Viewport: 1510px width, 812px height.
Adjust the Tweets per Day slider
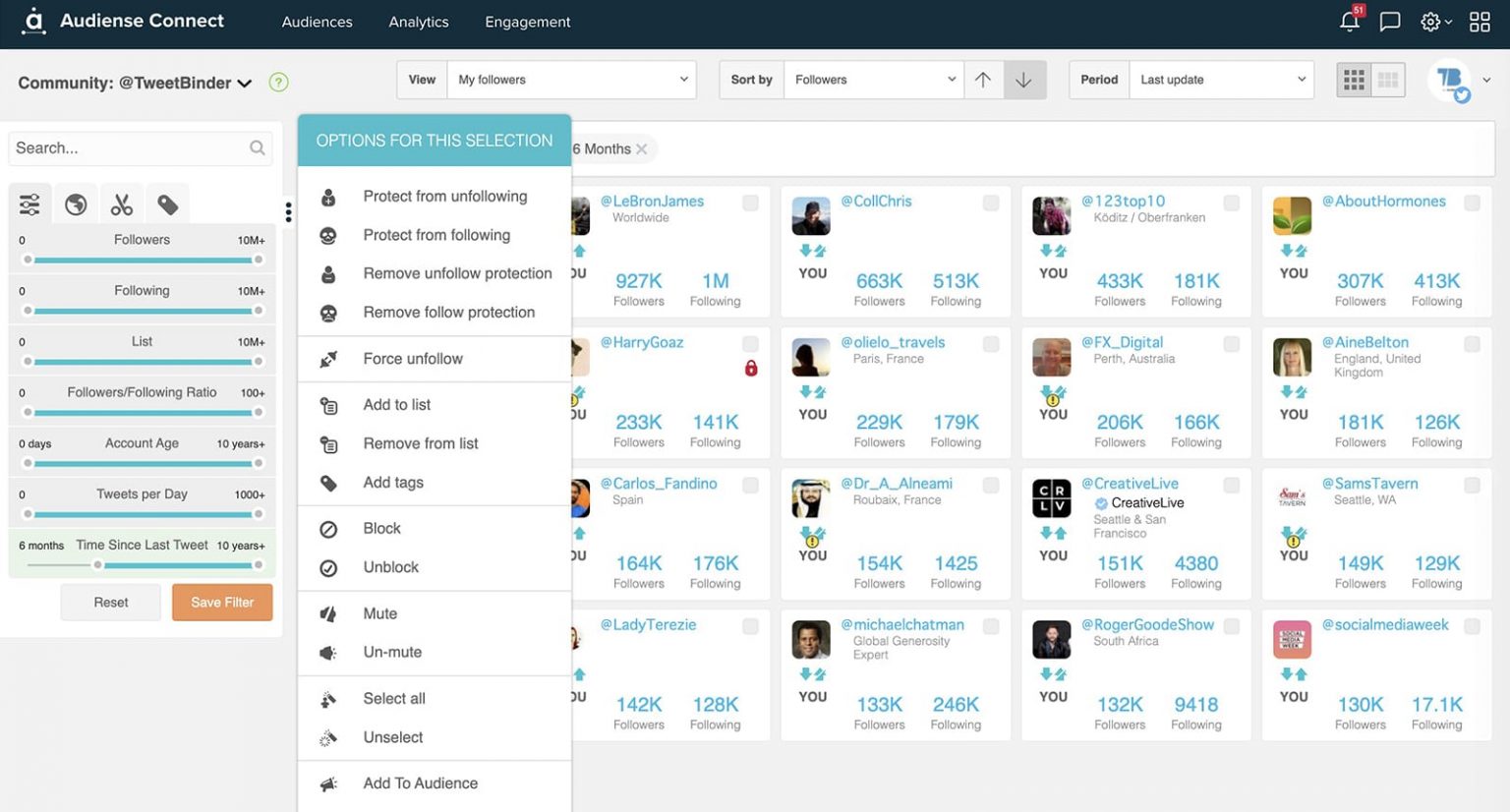coord(142,513)
